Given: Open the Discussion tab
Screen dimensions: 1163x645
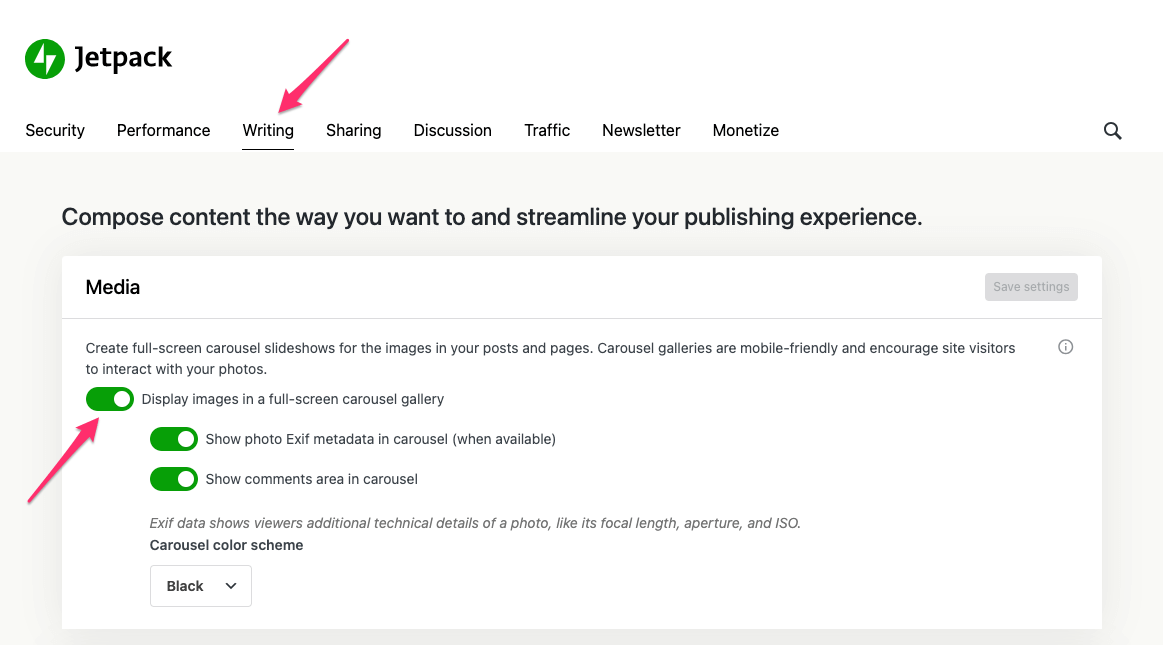Looking at the screenshot, I should point(452,130).
